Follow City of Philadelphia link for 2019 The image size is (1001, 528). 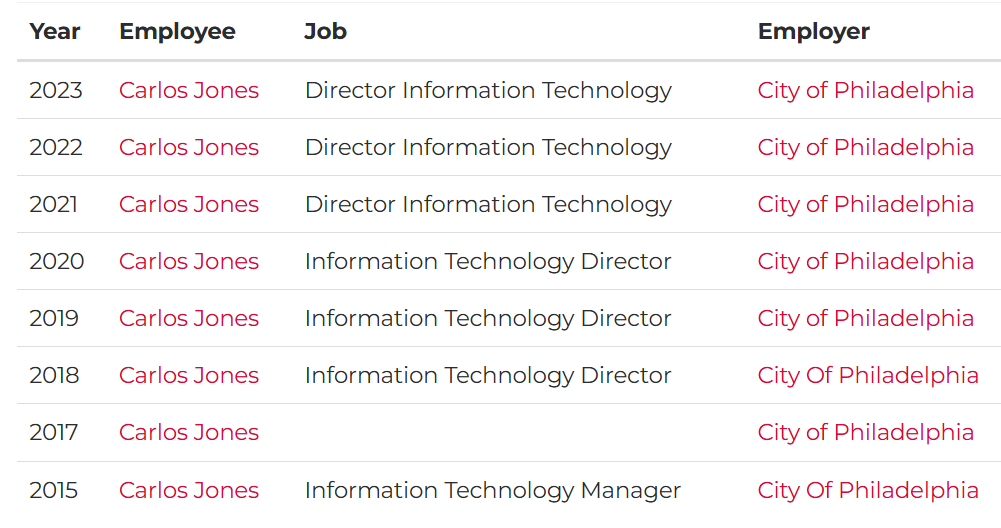click(866, 319)
